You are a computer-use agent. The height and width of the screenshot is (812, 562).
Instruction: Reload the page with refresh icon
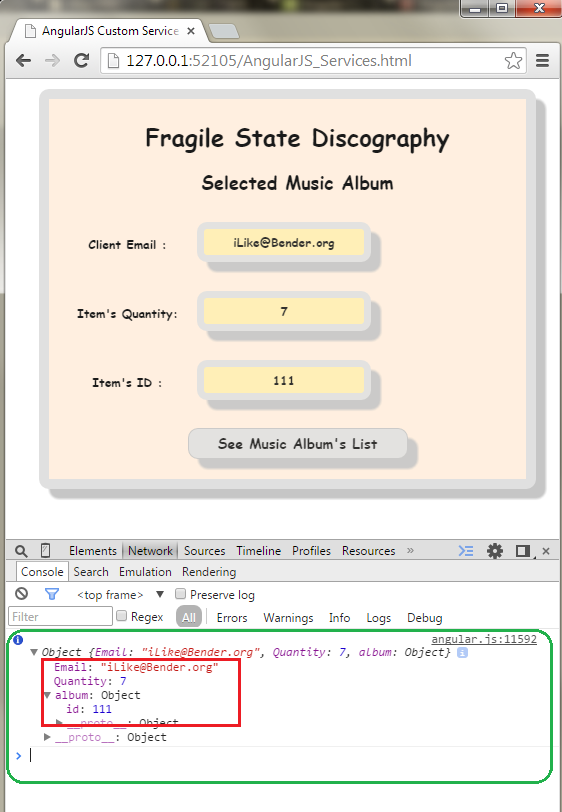pos(81,61)
